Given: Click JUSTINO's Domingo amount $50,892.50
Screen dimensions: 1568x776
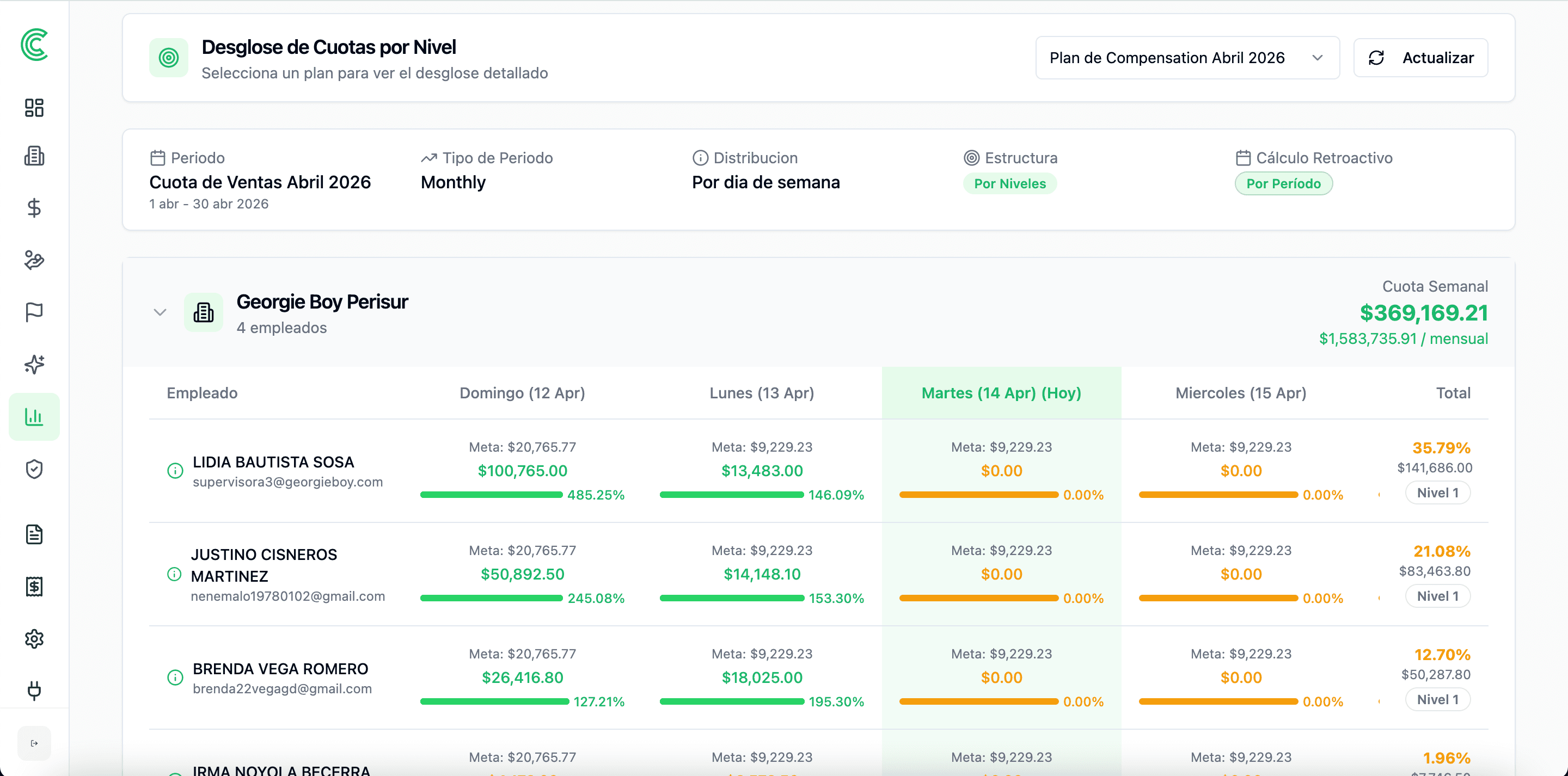Looking at the screenshot, I should click(522, 575).
